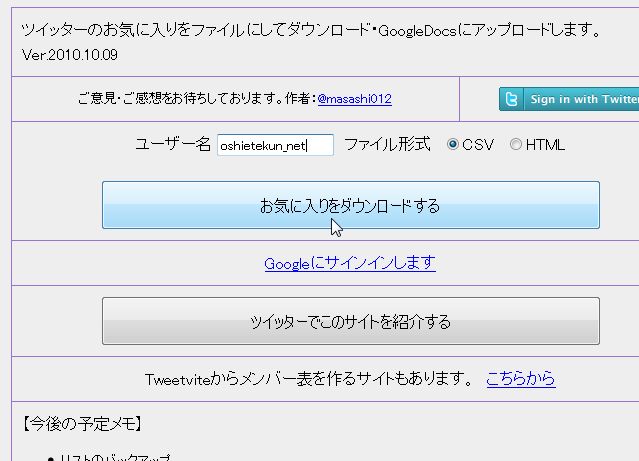Click the Sign in with Twitter button
This screenshot has height=461, width=639.
click(569, 99)
